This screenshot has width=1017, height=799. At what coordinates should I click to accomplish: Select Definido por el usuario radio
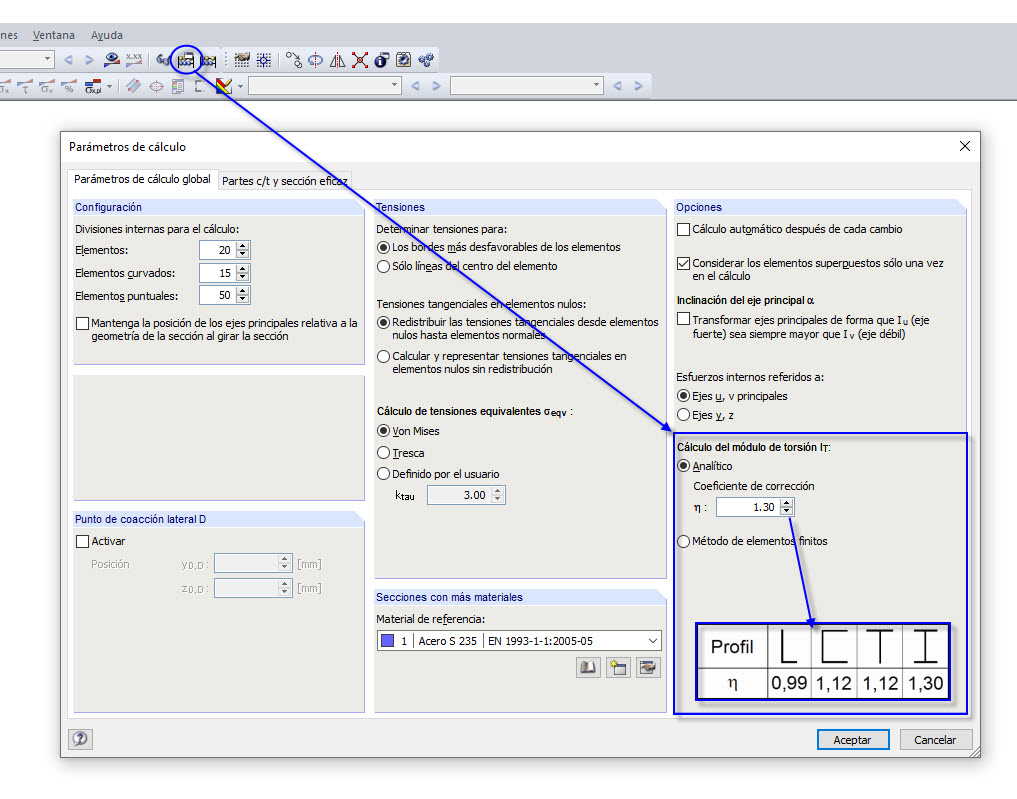[383, 474]
